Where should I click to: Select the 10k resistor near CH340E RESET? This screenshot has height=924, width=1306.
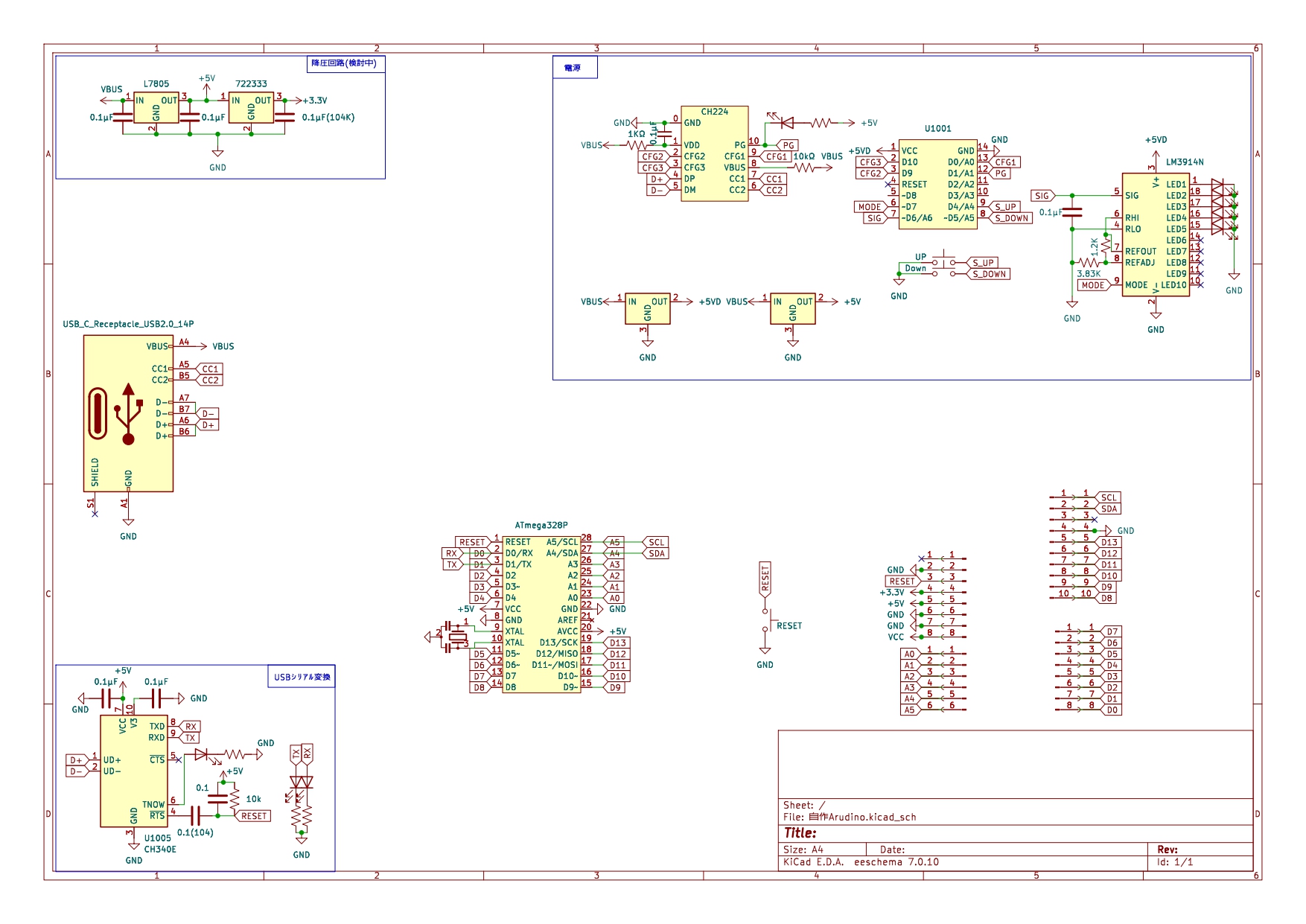click(x=234, y=799)
